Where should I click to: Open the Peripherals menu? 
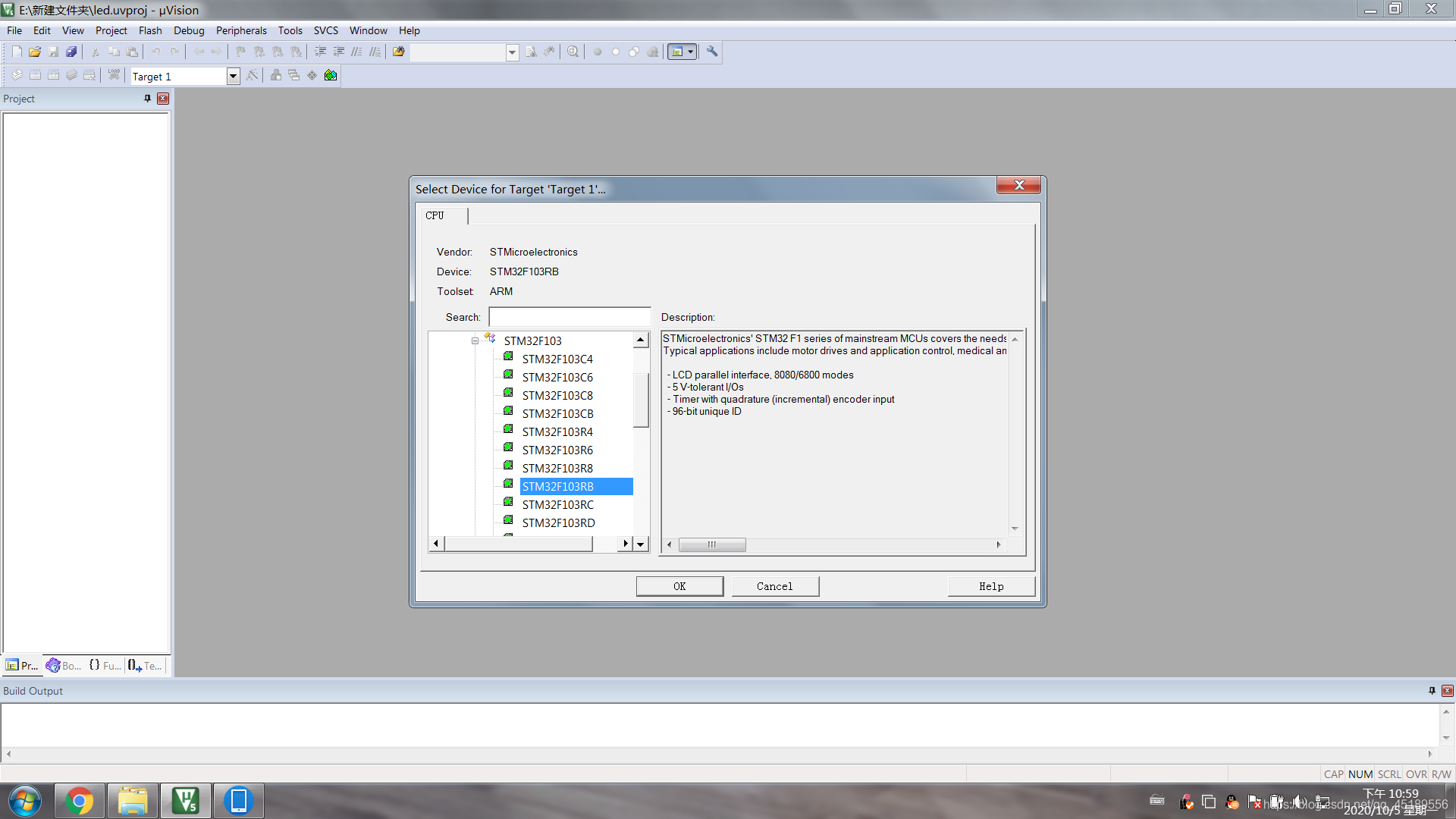(x=241, y=30)
